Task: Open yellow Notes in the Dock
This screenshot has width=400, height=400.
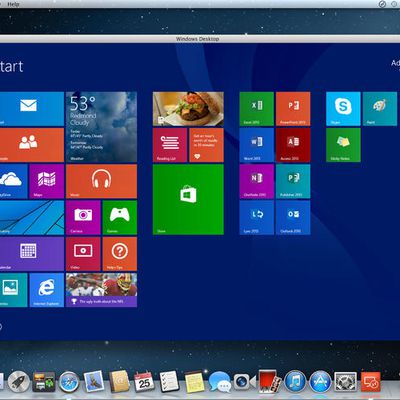Action: coord(194,382)
